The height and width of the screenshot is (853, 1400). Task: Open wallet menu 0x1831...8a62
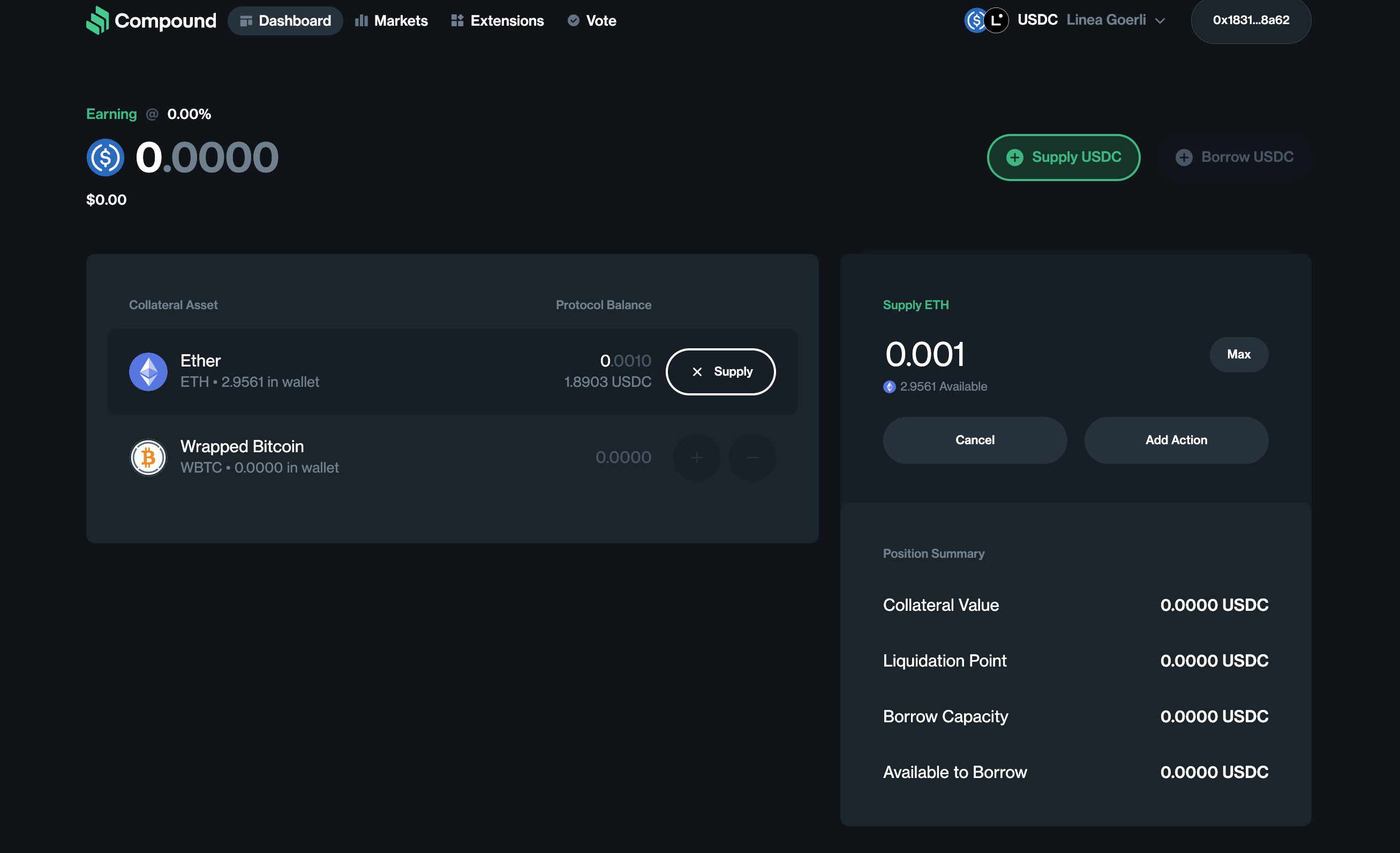click(x=1251, y=20)
